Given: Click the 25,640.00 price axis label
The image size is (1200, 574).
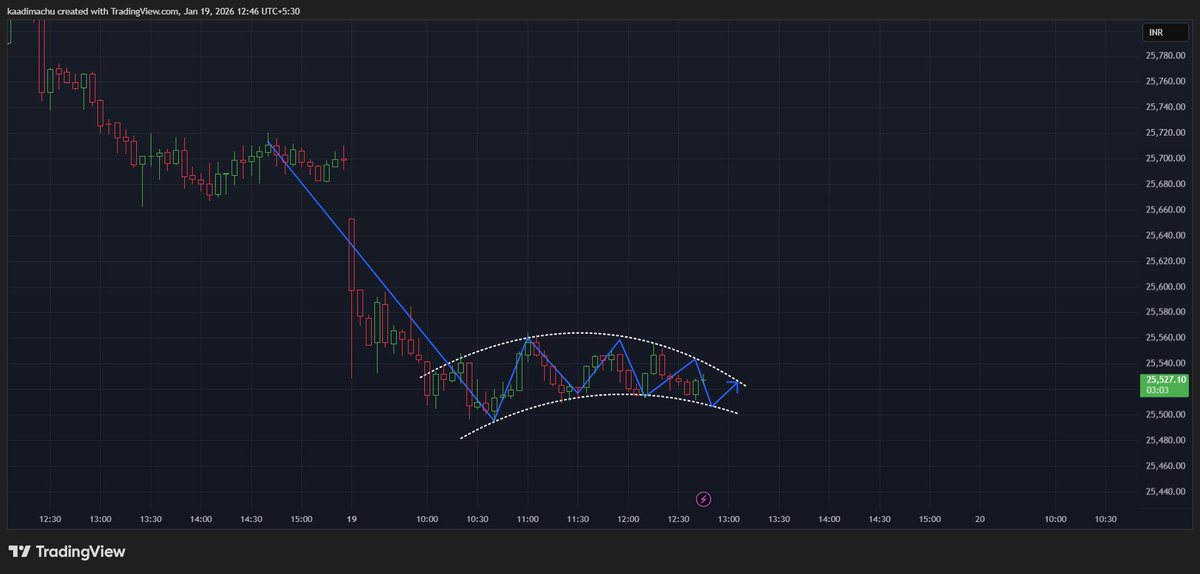Looking at the screenshot, I should pyautogui.click(x=1165, y=235).
